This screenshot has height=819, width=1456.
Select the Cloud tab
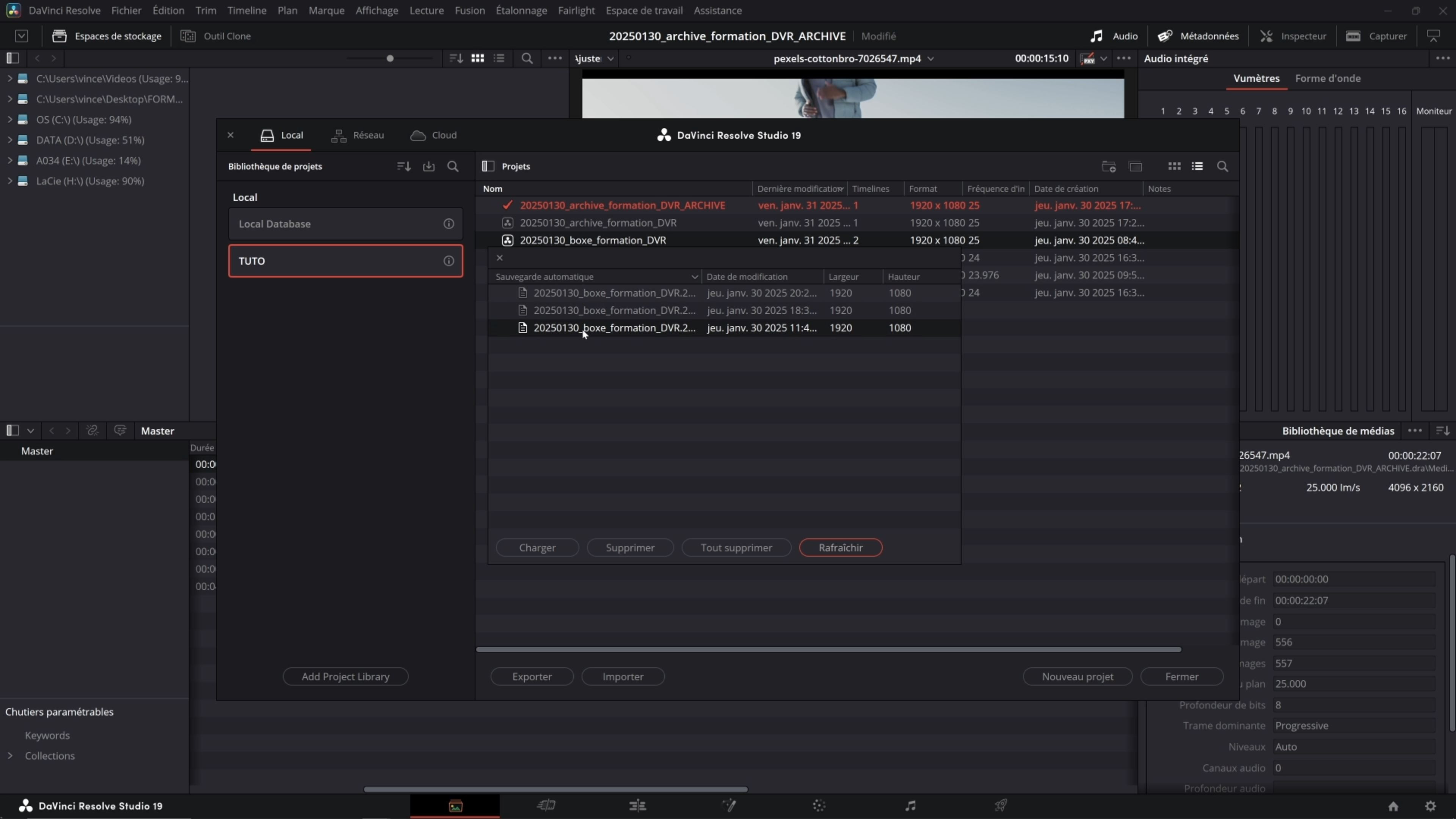(433, 135)
